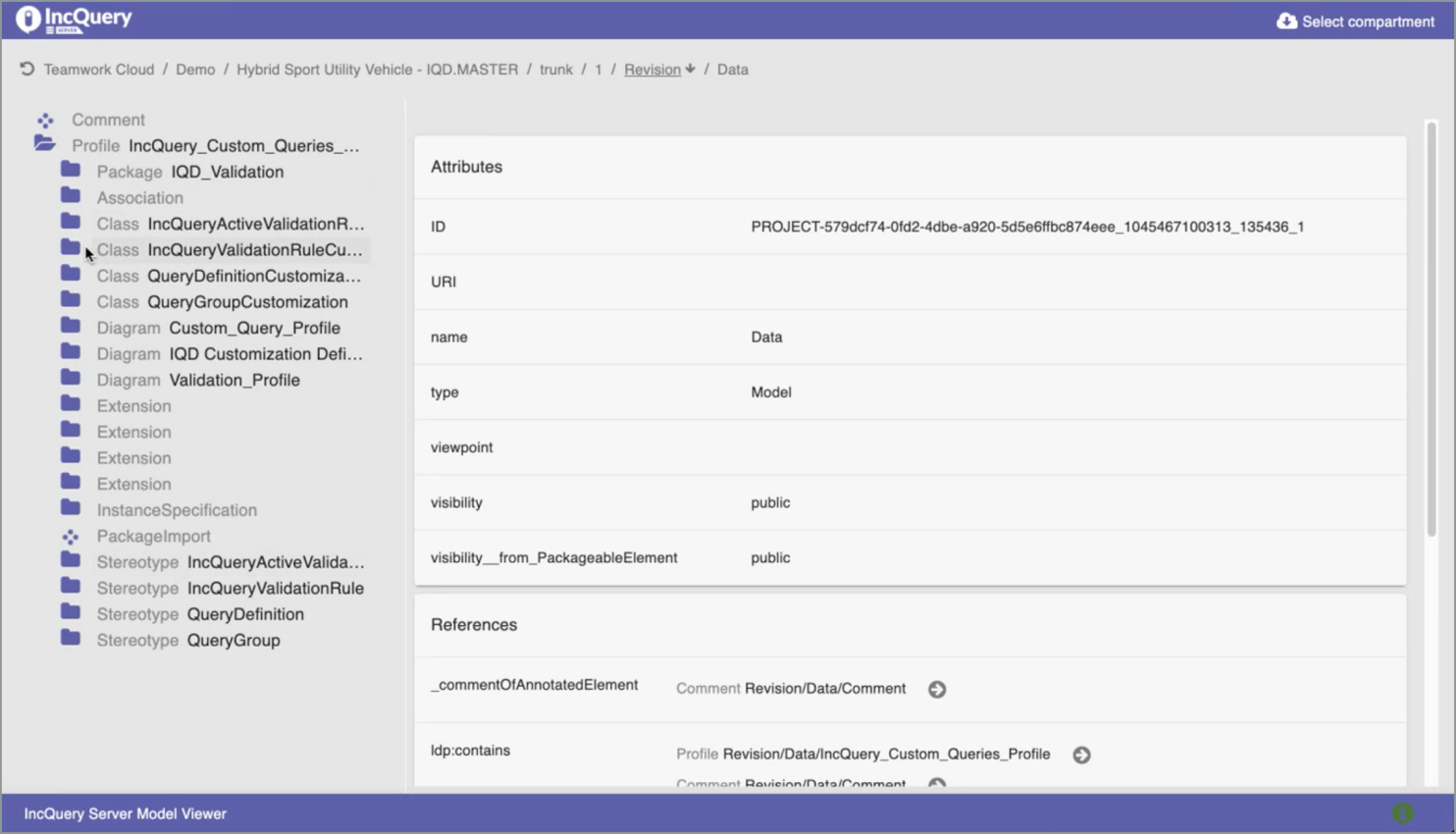Click the Attributes section heading
Image resolution: width=1456 pixels, height=834 pixels.
click(x=466, y=167)
